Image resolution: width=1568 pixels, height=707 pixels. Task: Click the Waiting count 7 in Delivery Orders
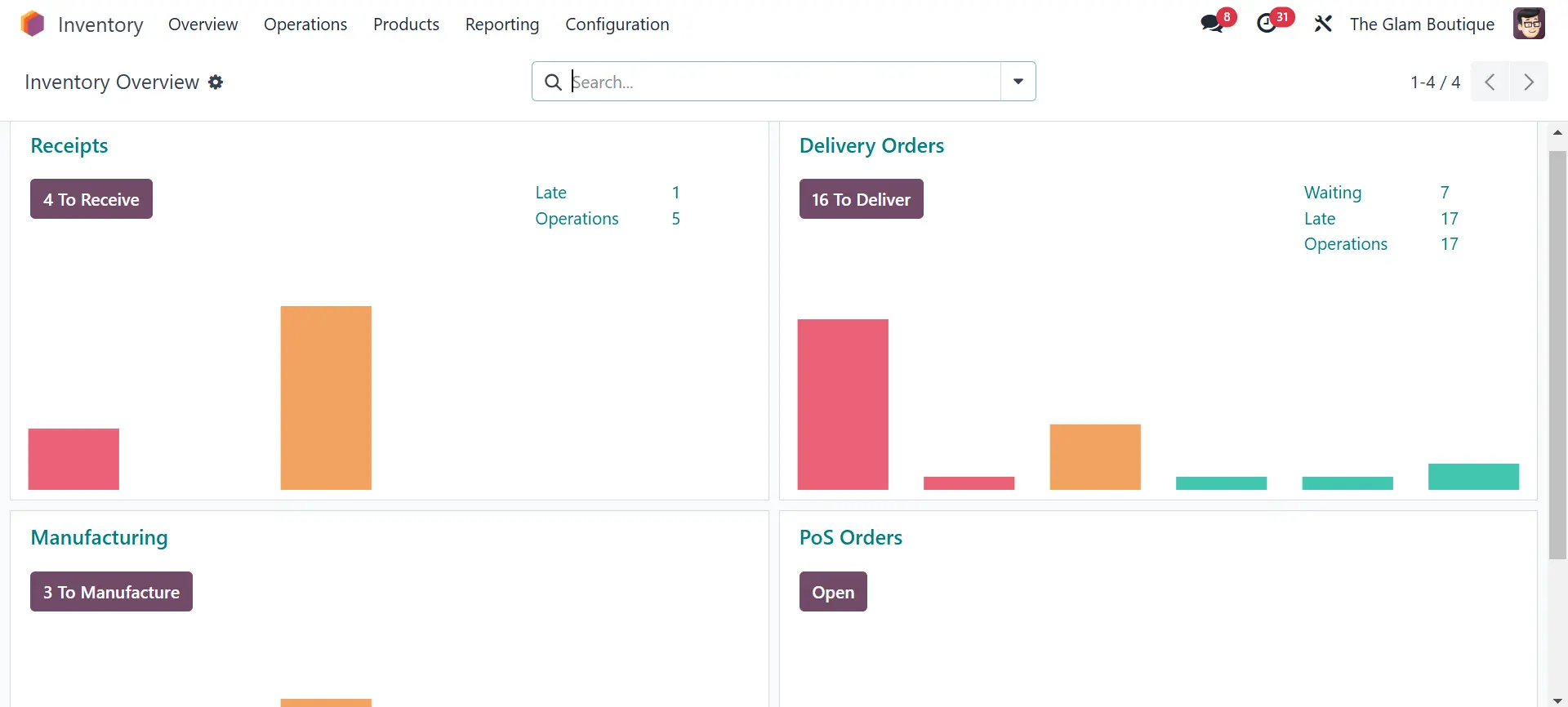pyautogui.click(x=1445, y=193)
